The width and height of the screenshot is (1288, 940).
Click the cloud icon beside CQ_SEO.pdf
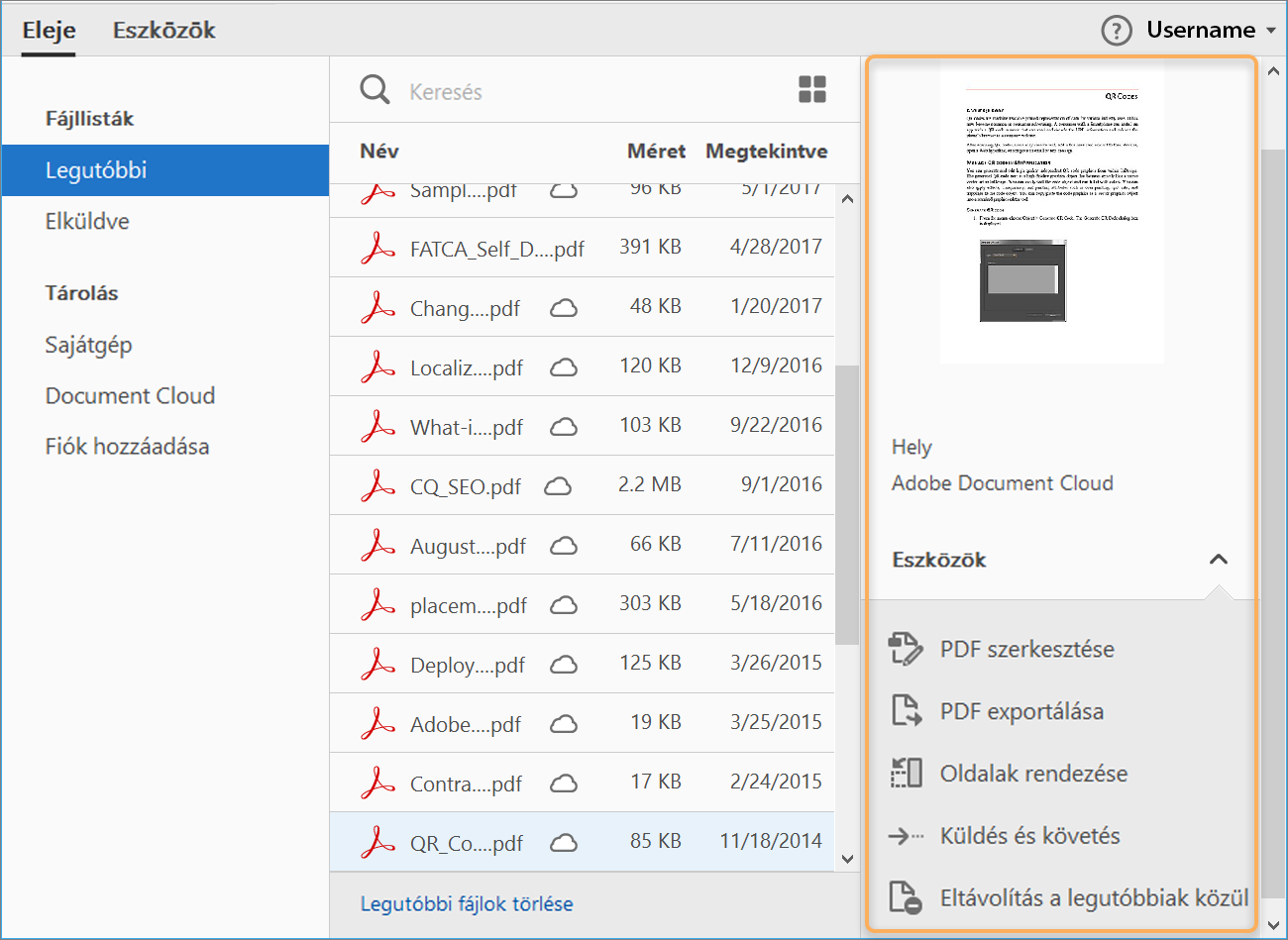pos(558,486)
